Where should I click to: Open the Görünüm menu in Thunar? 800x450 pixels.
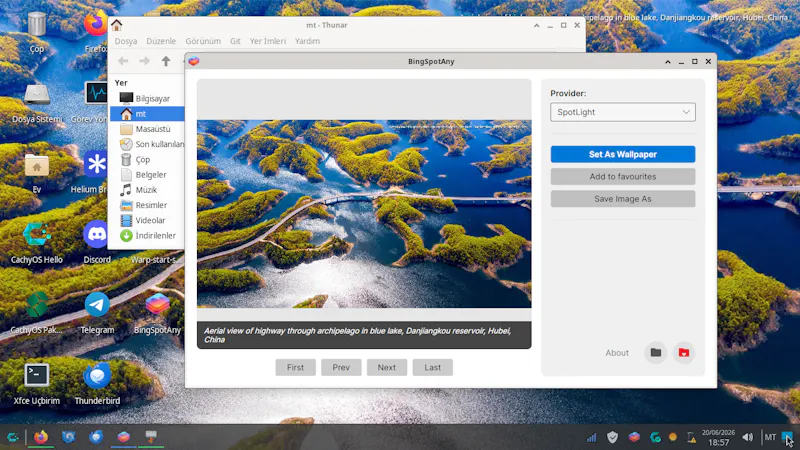(203, 41)
